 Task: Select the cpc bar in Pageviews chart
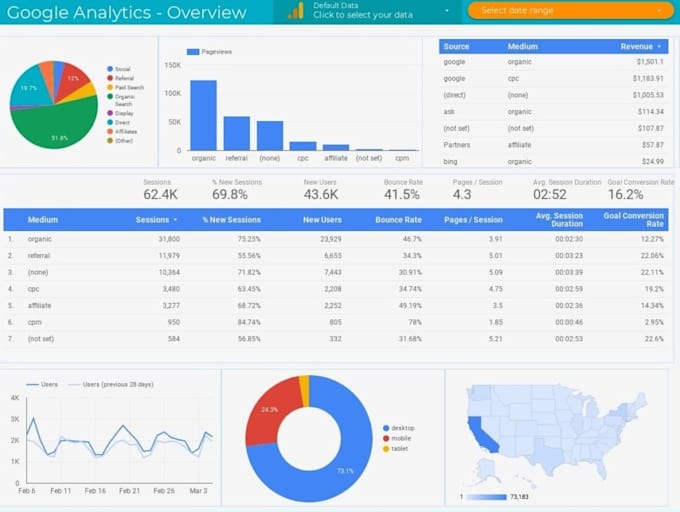[x=303, y=146]
